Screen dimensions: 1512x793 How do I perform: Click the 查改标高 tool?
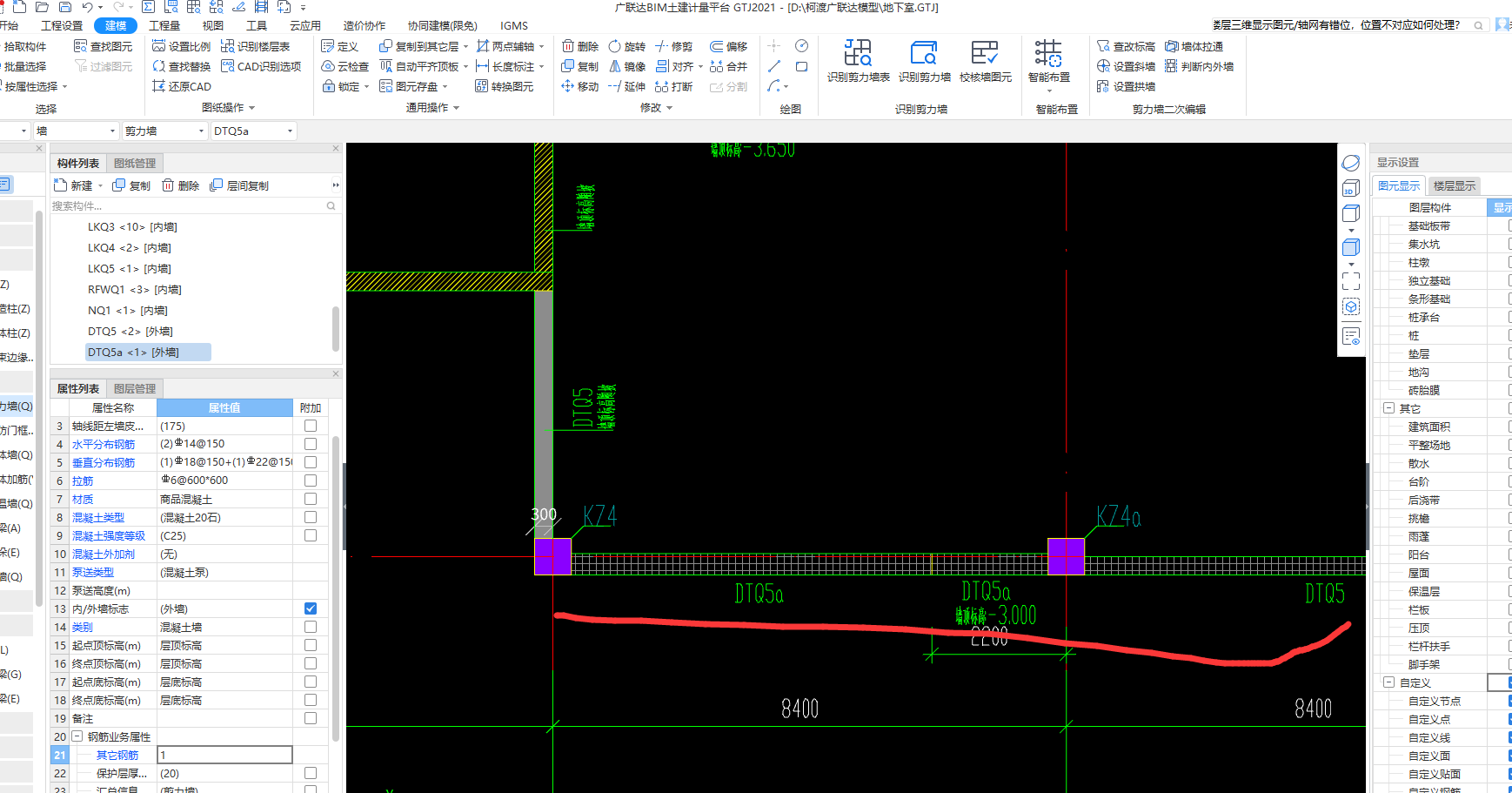pyautogui.click(x=1127, y=46)
